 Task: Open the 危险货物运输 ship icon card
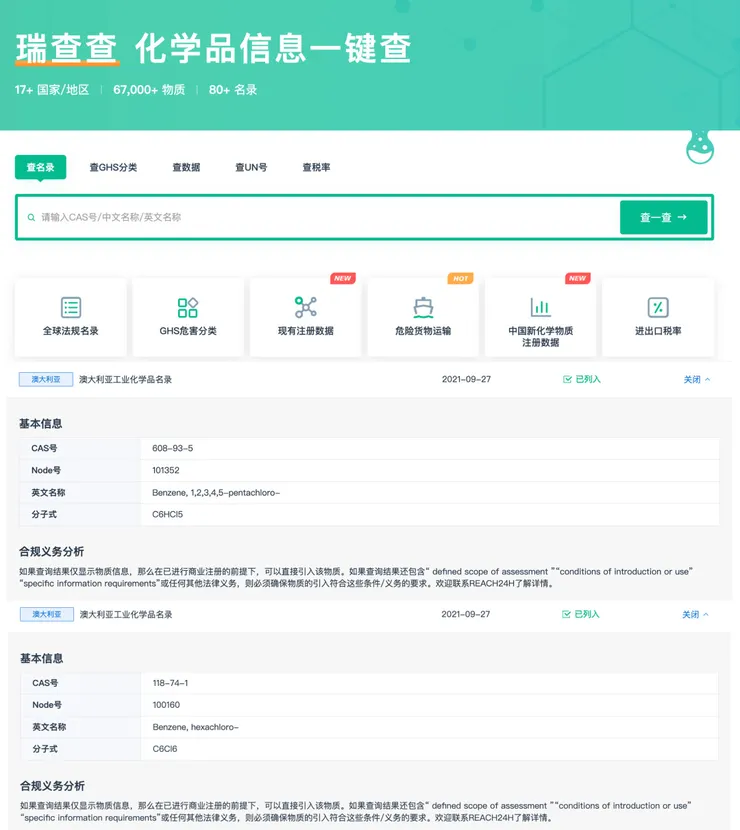click(x=423, y=317)
